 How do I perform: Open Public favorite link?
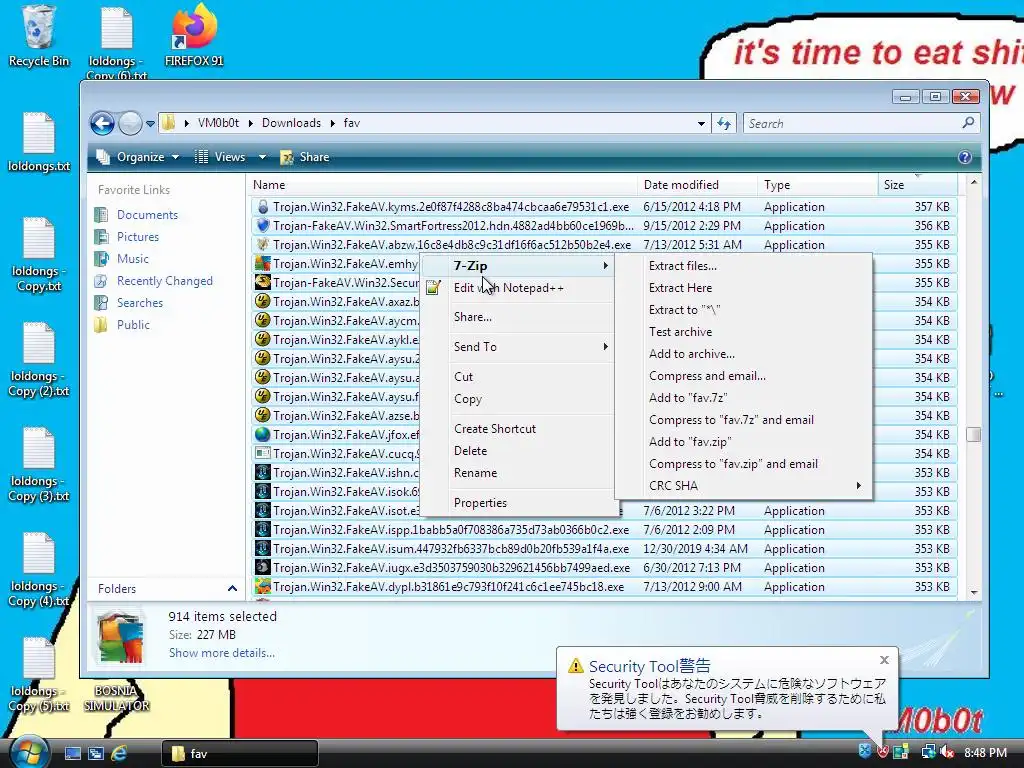click(133, 325)
